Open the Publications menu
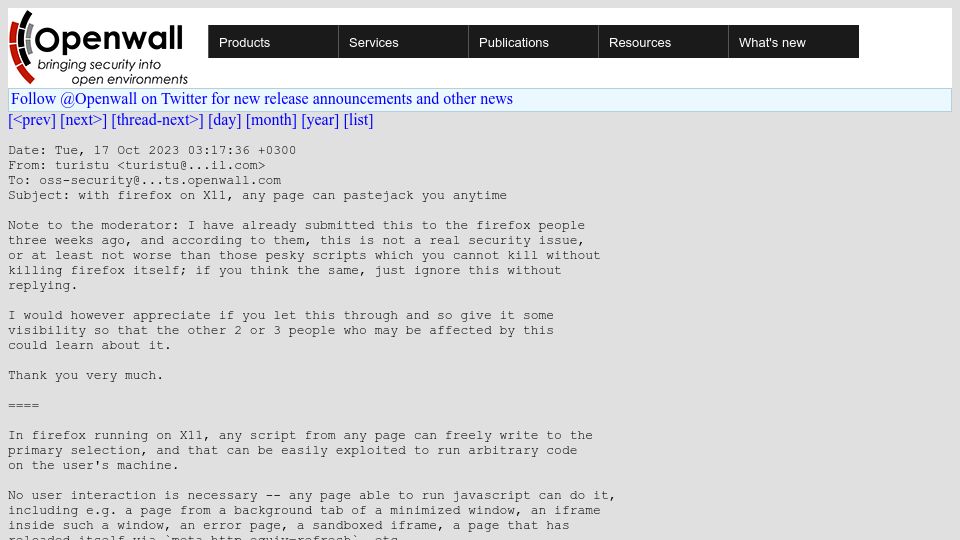This screenshot has height=540, width=960. pos(533,42)
